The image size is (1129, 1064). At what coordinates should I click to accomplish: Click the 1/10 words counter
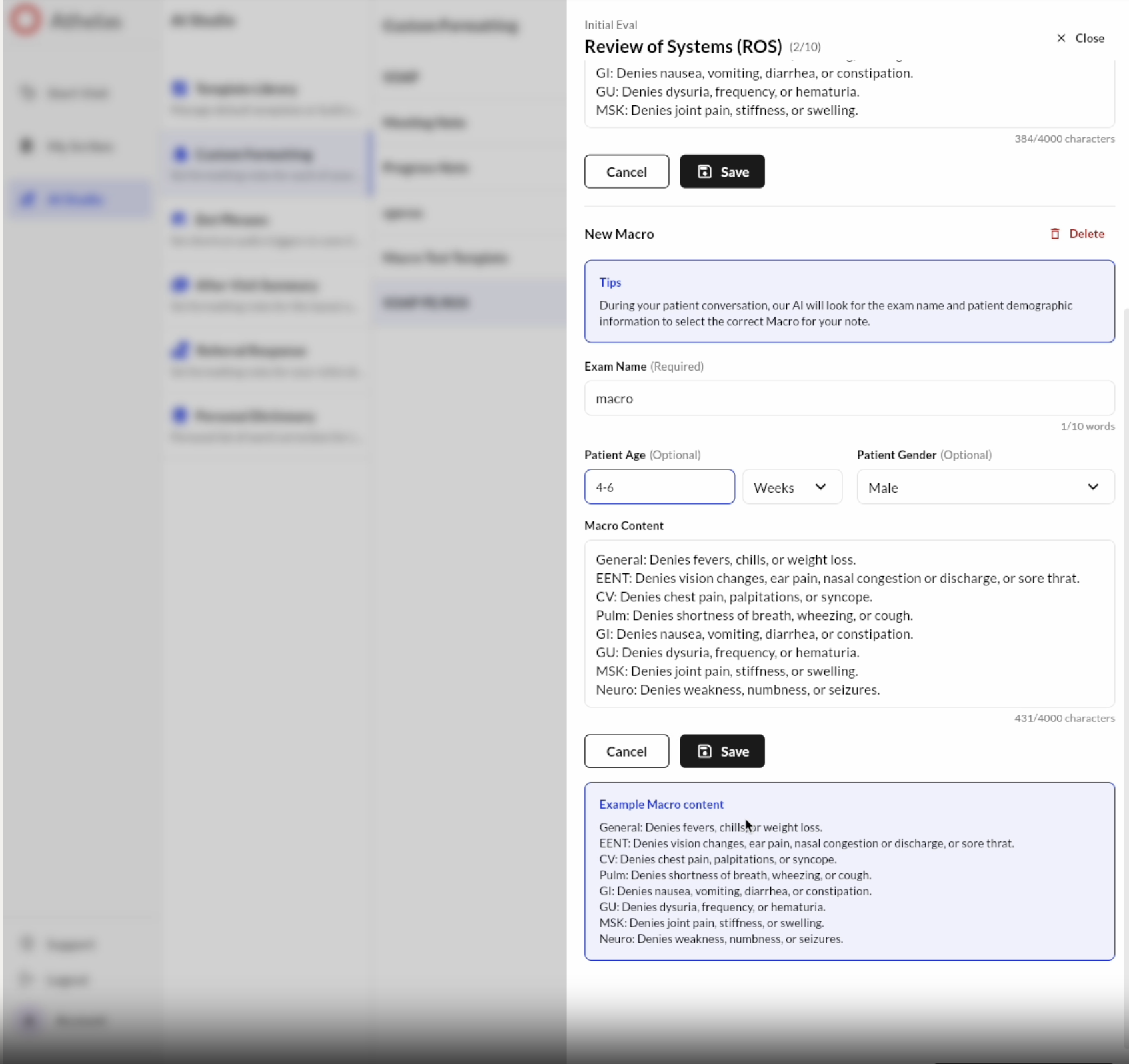(1087, 426)
